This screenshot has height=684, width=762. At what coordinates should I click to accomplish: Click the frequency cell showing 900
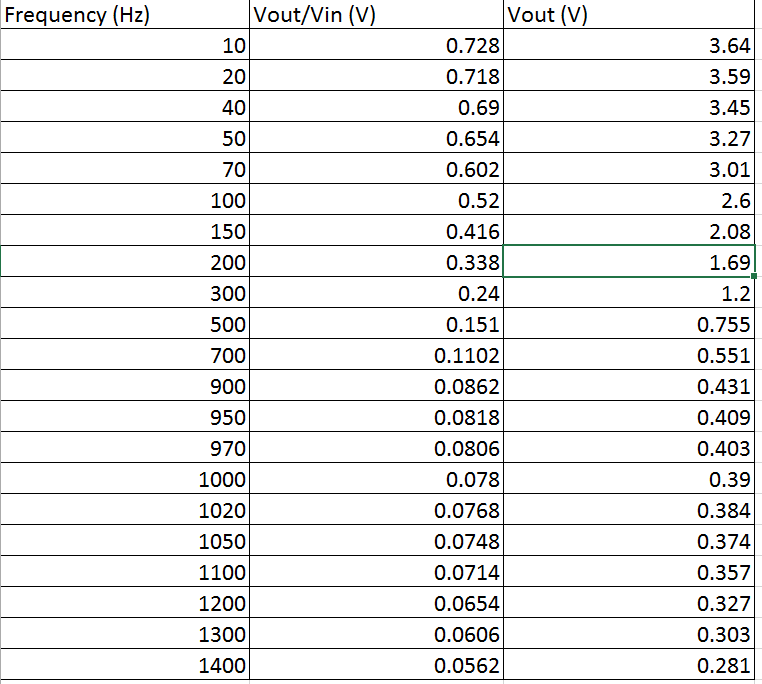coord(124,386)
